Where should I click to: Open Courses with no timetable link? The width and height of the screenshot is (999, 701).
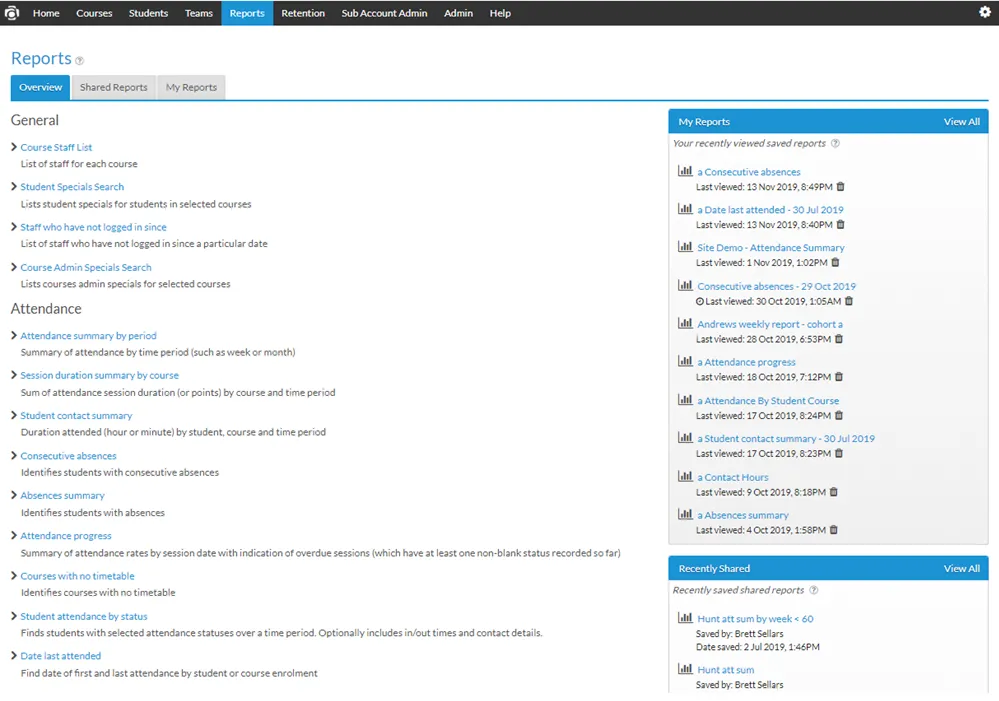[x=77, y=576]
